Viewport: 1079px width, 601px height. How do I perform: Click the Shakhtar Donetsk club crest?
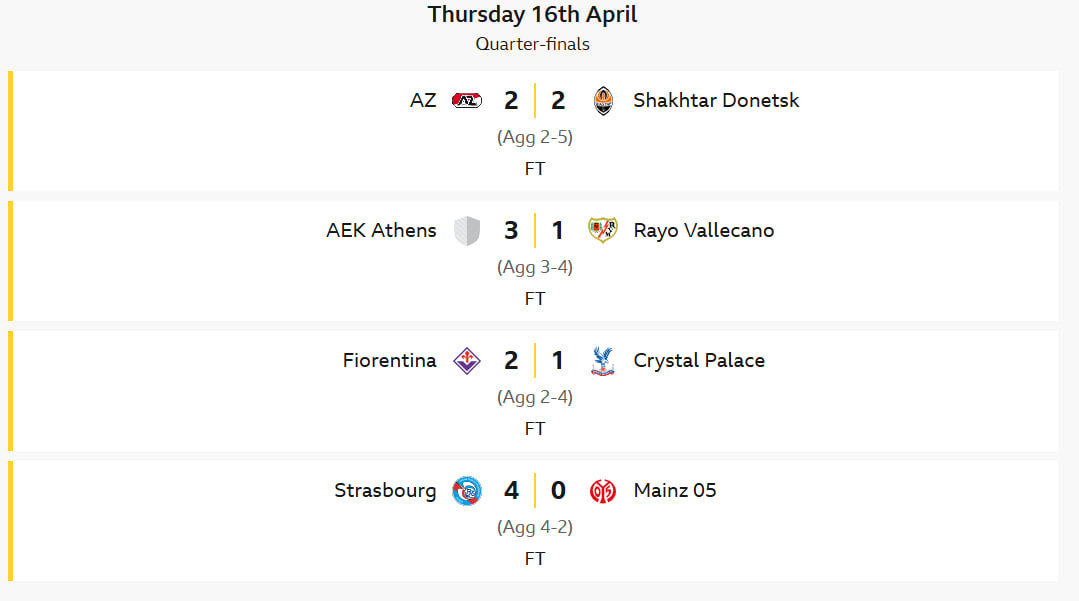coord(603,101)
